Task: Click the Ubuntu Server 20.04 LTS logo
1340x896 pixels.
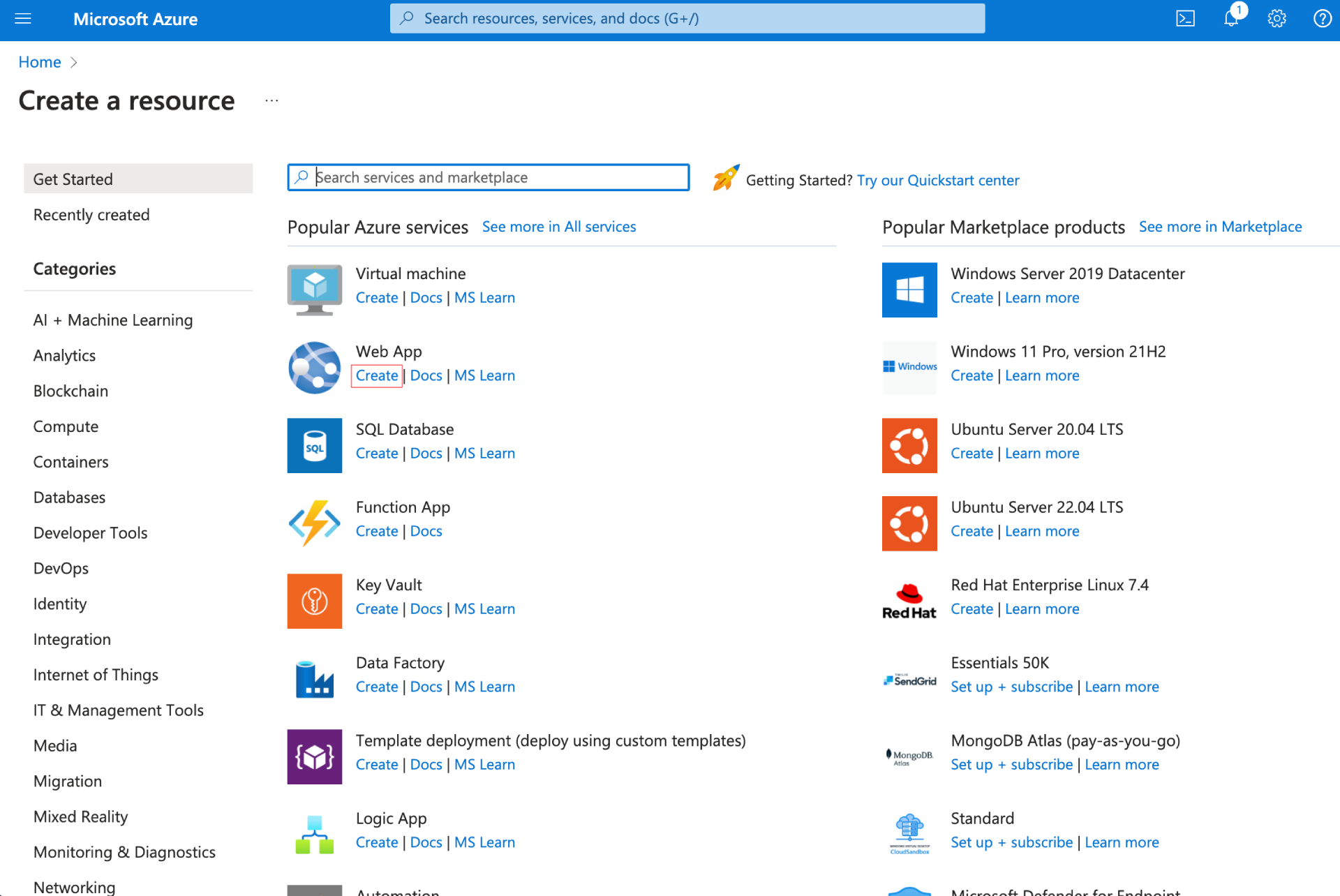Action: (x=909, y=445)
